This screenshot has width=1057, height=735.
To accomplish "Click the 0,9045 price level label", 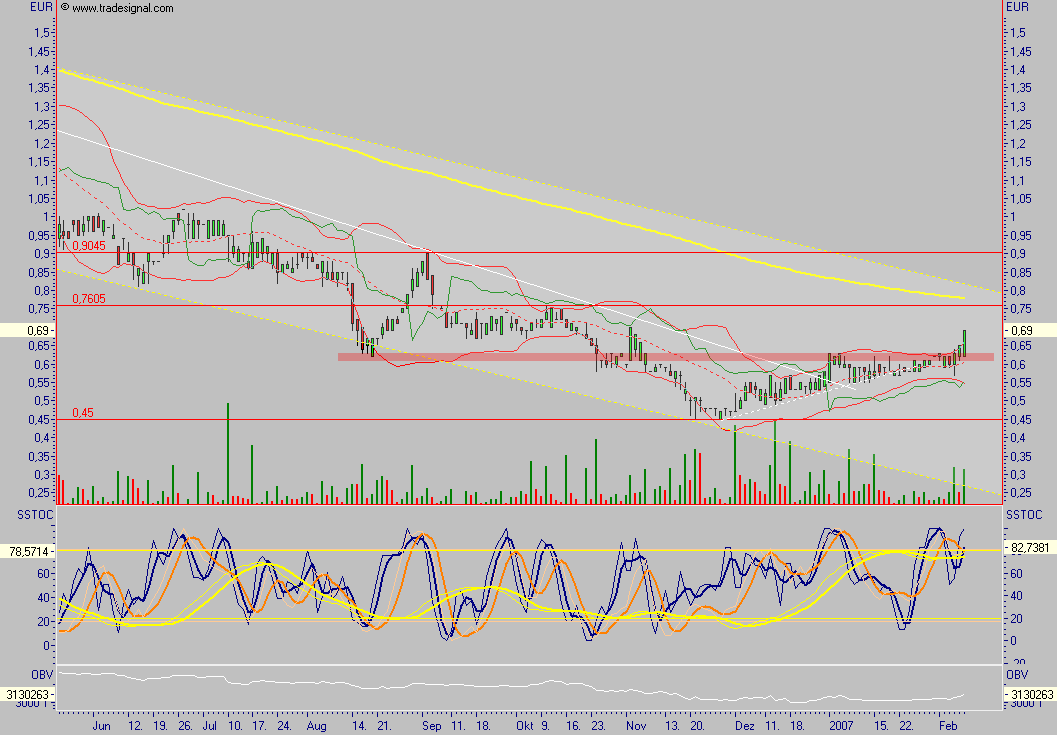I will [88, 244].
